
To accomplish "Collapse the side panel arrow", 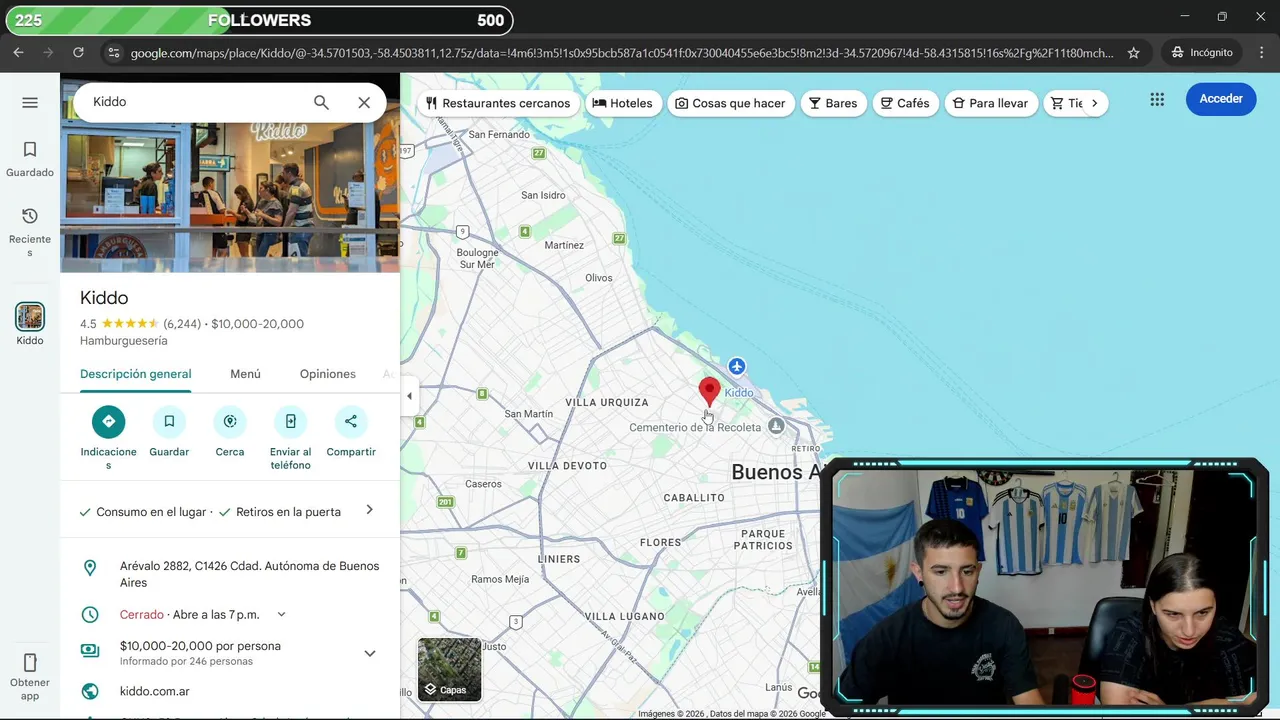I will pyautogui.click(x=409, y=396).
